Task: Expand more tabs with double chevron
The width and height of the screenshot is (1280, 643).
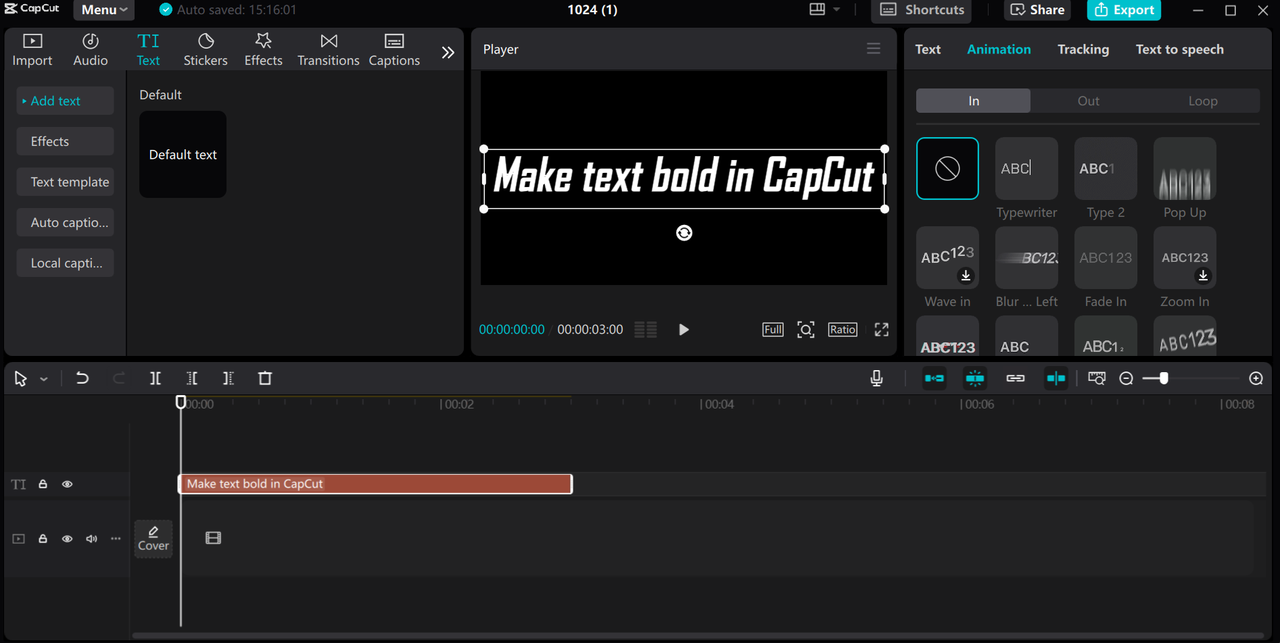Action: pyautogui.click(x=448, y=52)
